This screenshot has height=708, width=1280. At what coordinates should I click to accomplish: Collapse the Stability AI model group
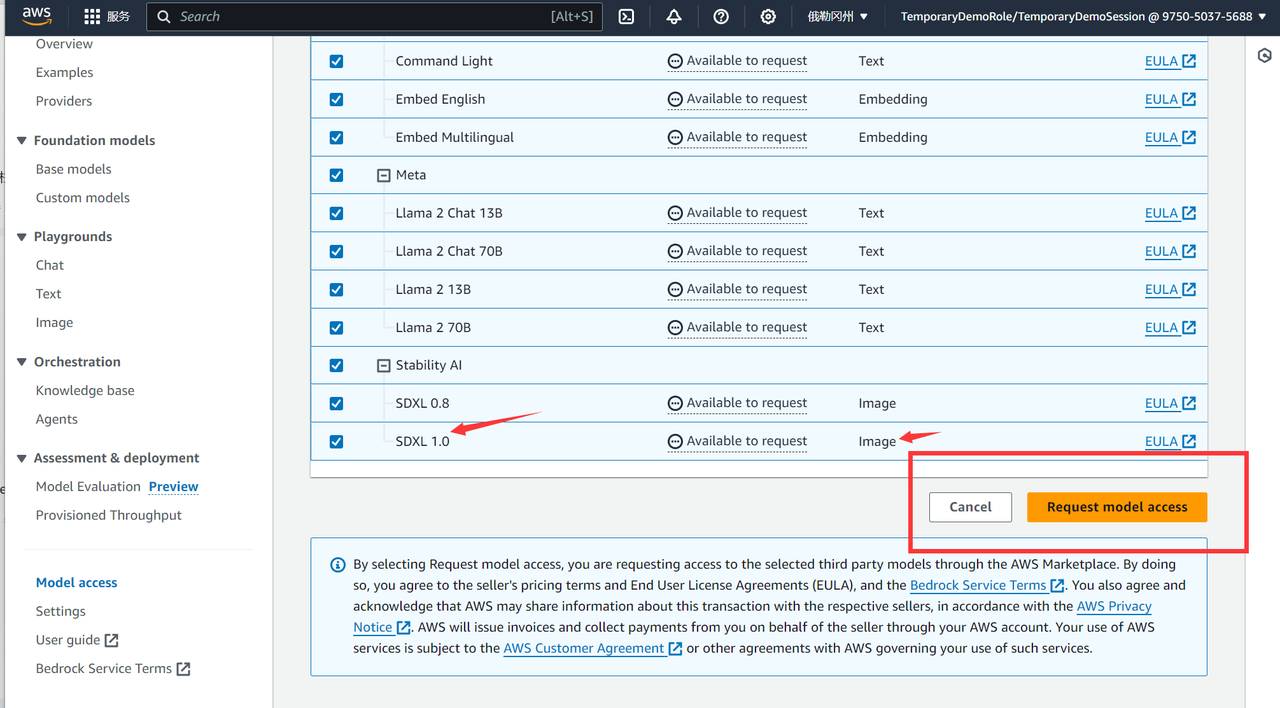pos(383,366)
